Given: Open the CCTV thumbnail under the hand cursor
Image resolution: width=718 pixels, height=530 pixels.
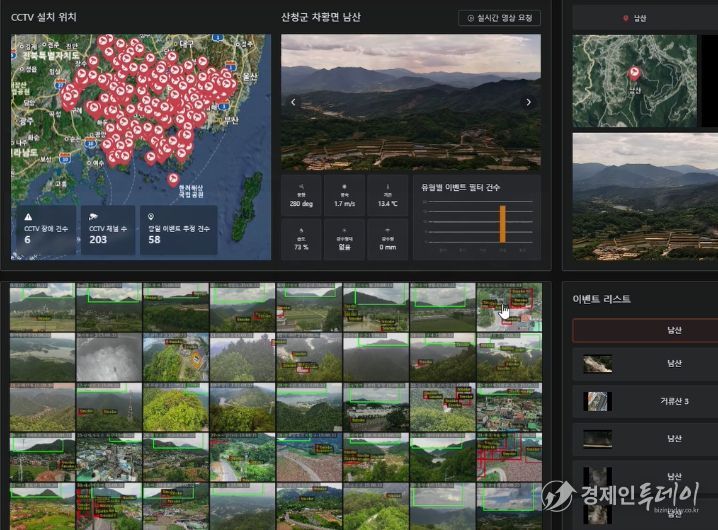Looking at the screenshot, I should [x=509, y=307].
